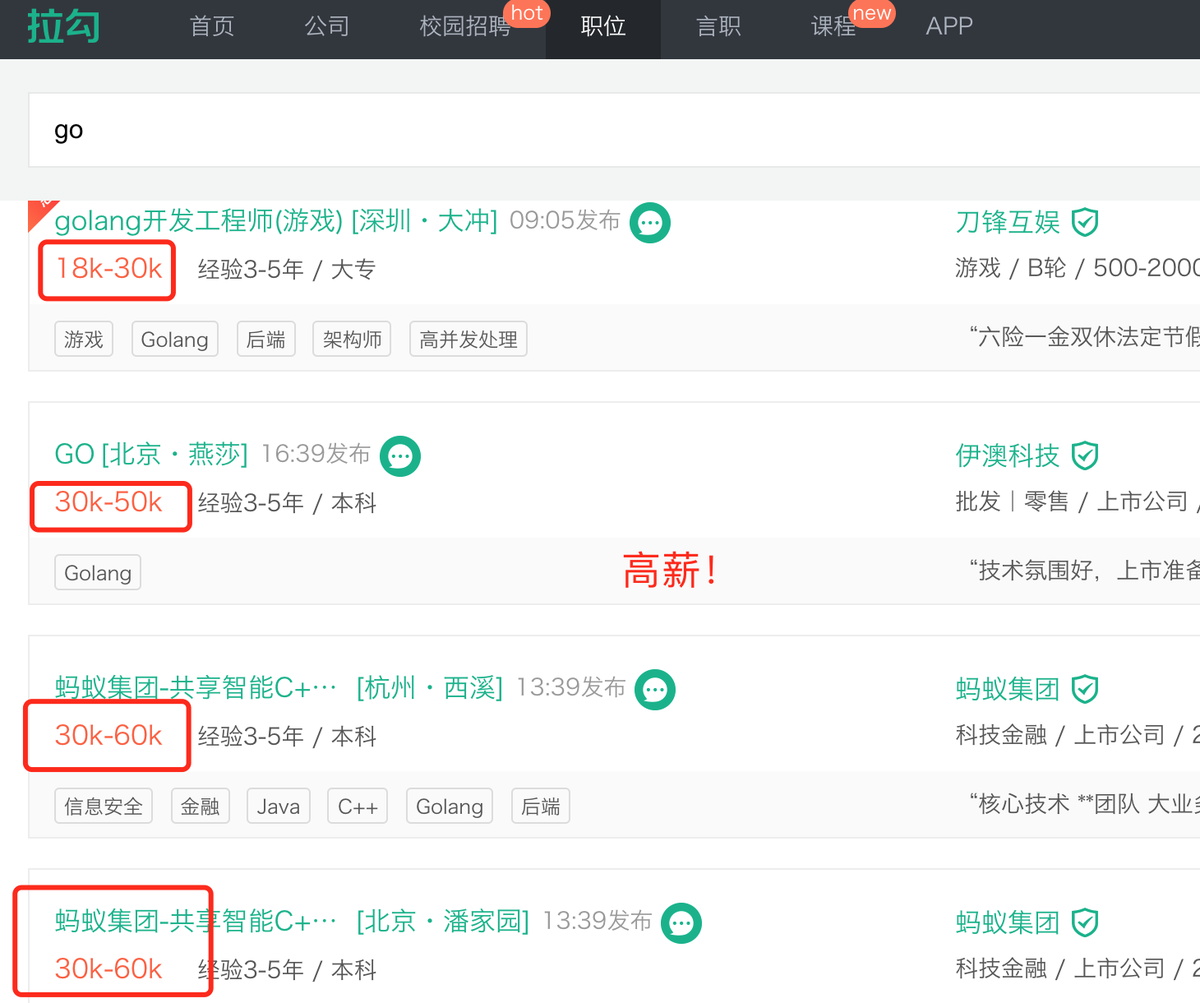The width and height of the screenshot is (1200, 1003).
Task: Open 校园招聘 in the top navigation
Action: click(x=465, y=26)
